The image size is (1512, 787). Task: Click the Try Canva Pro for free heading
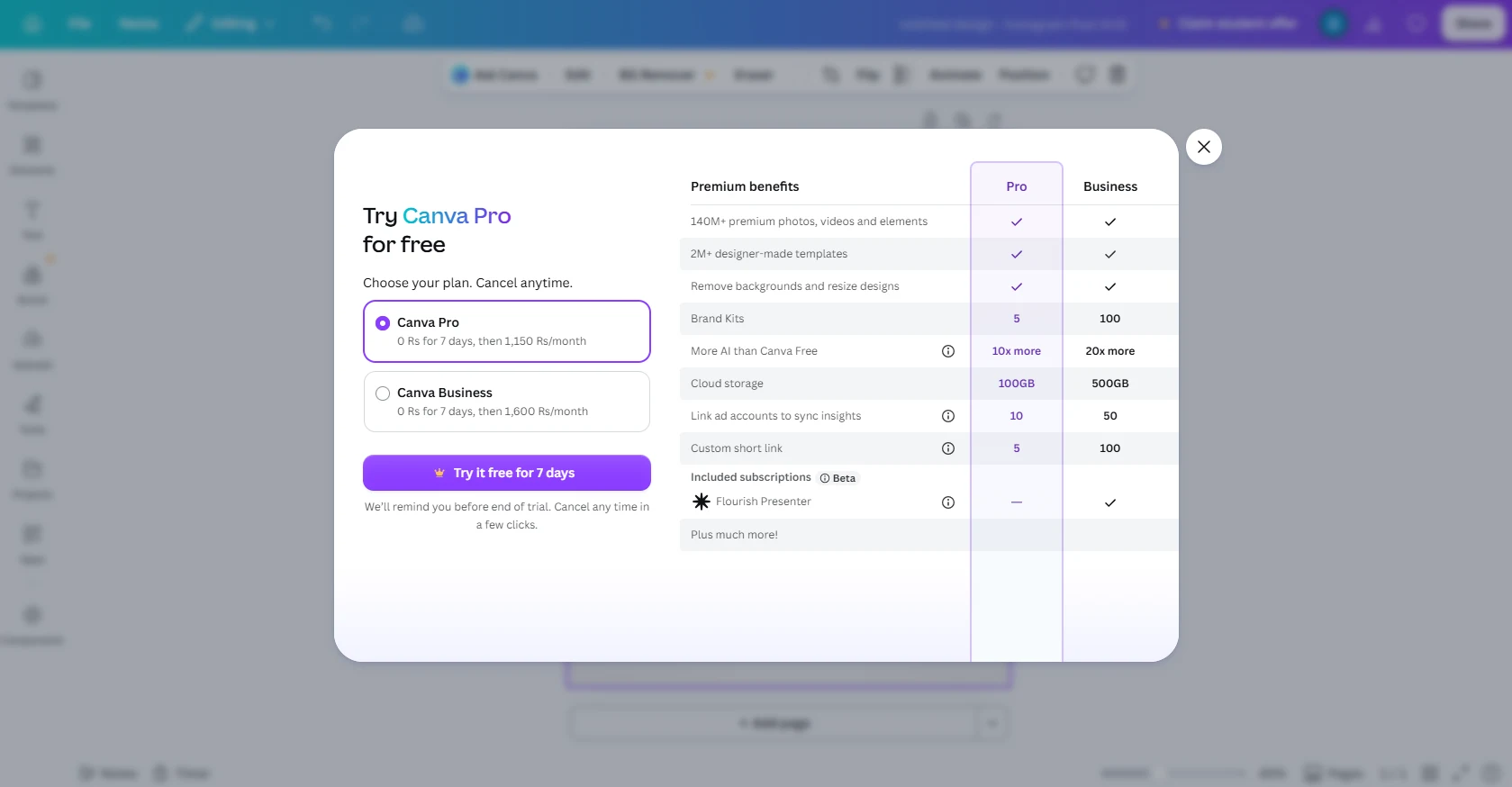pos(437,230)
